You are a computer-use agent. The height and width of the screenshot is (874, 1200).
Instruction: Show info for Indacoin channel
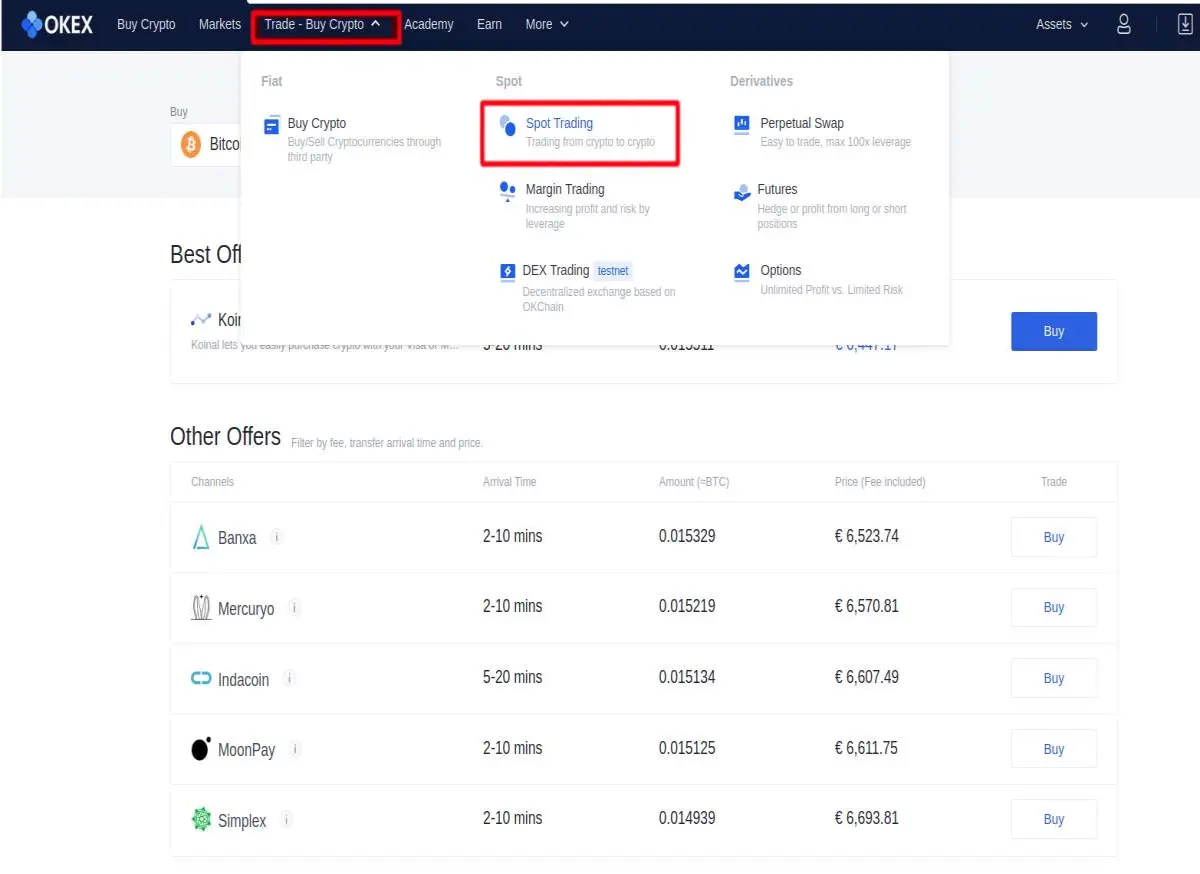[289, 678]
